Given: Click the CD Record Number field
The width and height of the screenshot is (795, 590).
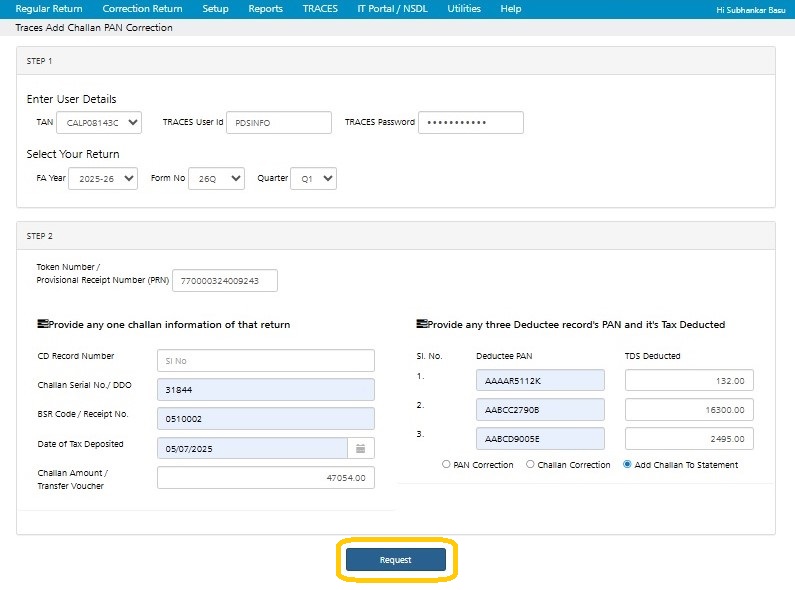Looking at the screenshot, I should (265, 360).
